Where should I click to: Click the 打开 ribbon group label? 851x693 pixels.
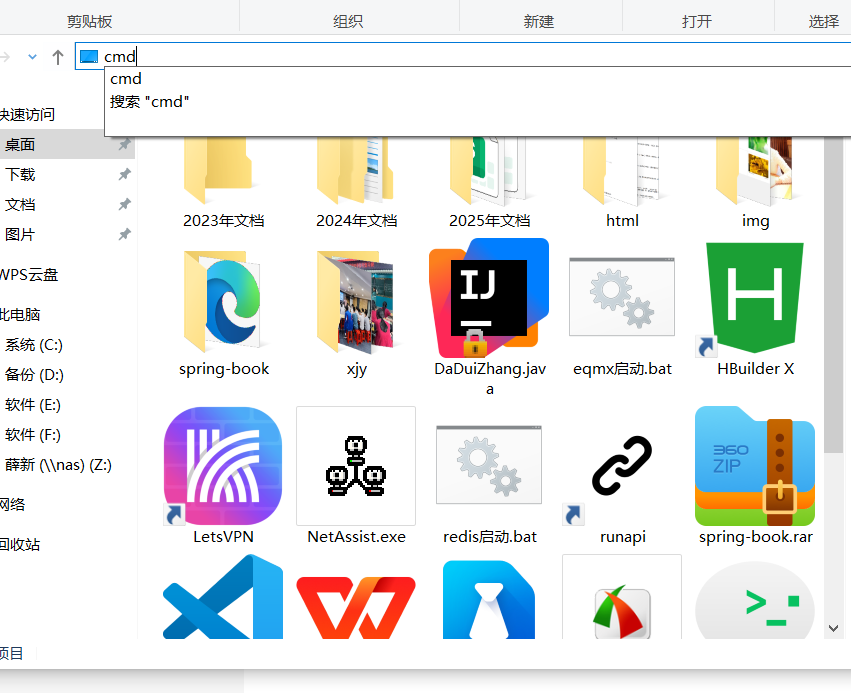click(697, 22)
